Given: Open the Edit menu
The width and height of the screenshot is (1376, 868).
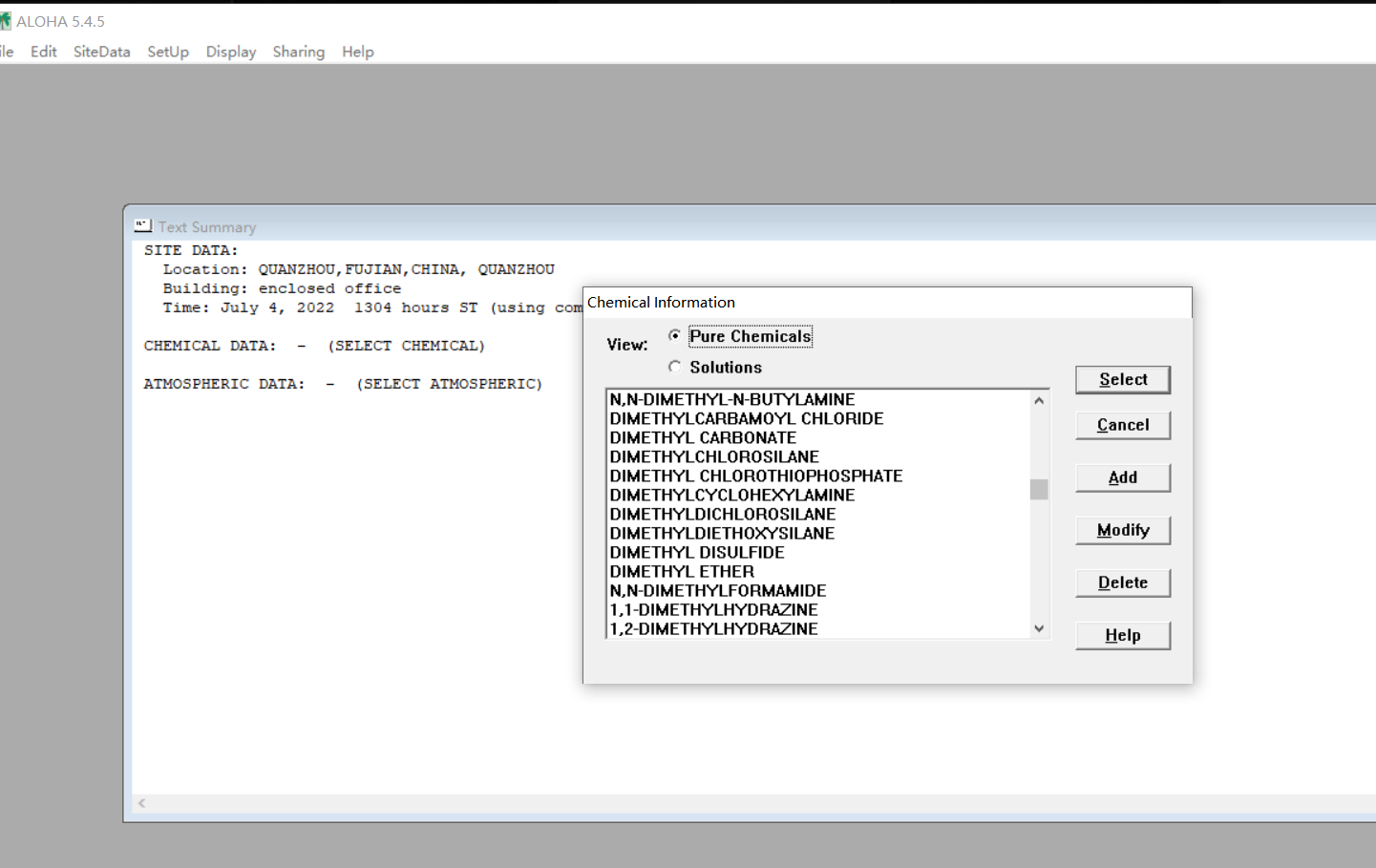Looking at the screenshot, I should coord(43,52).
